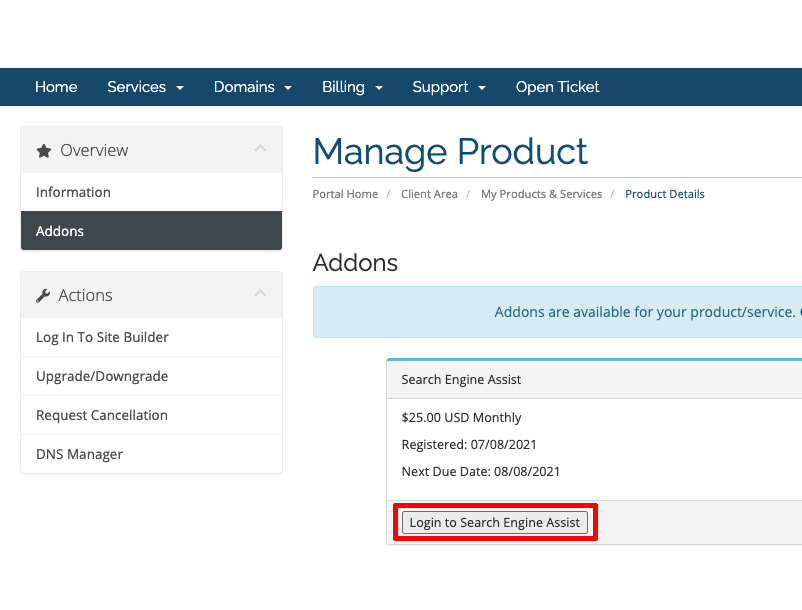Expand the Support dropdown menu
Image resolution: width=802 pixels, height=610 pixels.
pos(448,87)
